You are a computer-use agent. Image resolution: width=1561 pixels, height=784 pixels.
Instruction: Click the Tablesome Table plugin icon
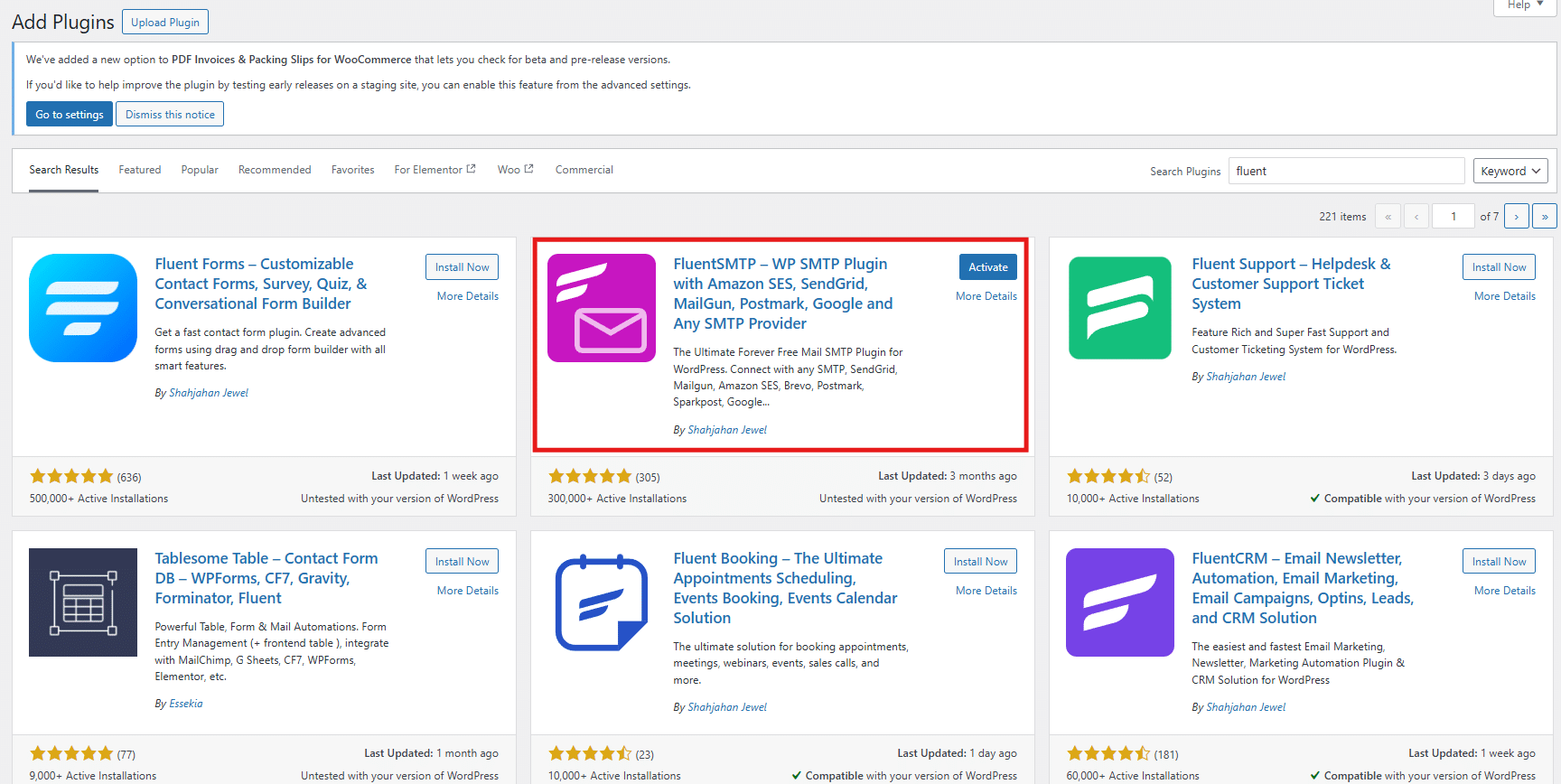[83, 602]
